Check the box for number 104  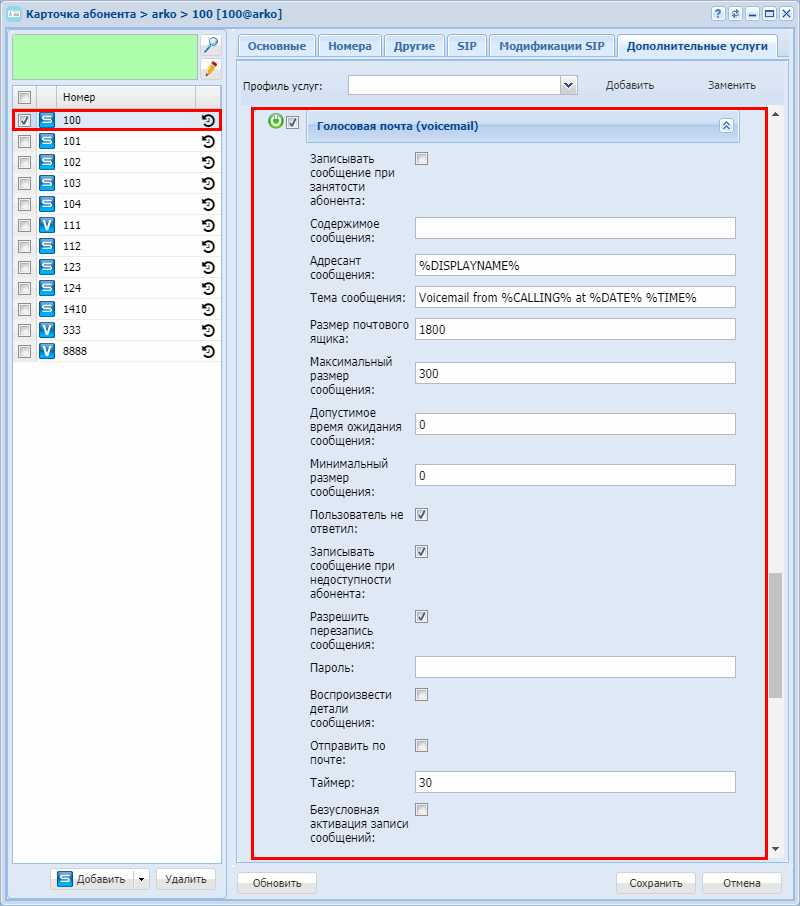25,204
